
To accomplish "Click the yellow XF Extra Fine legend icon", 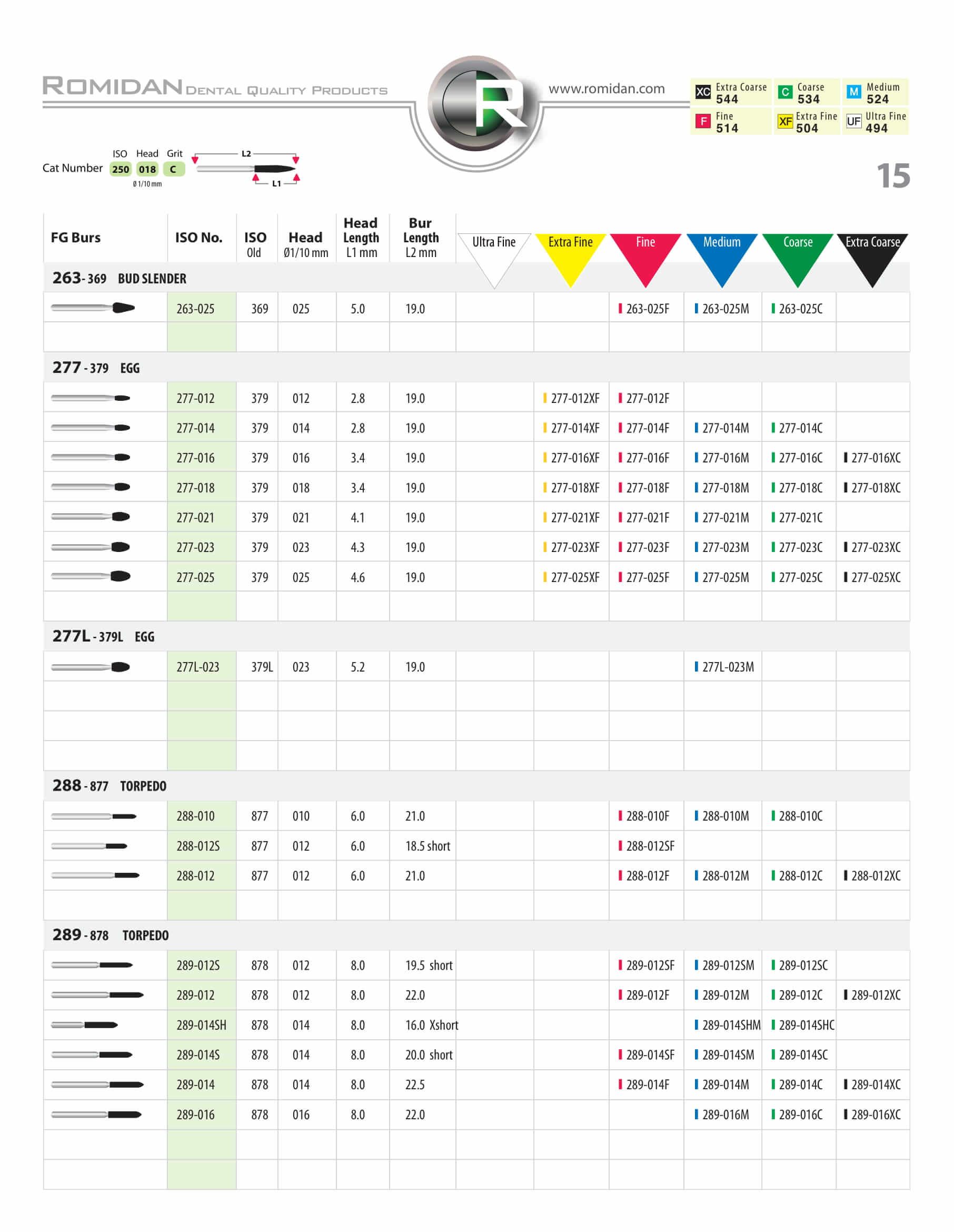I will pyautogui.click(x=785, y=121).
